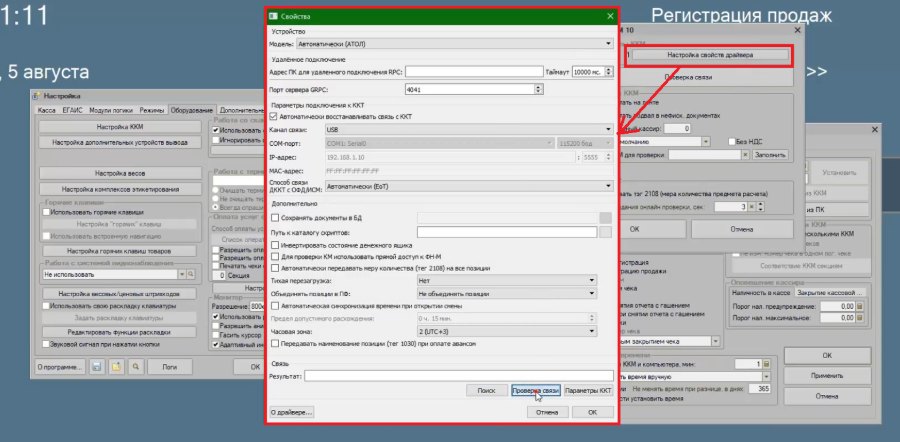This screenshot has width=900, height=442.
Task: Click the О программе... button
Action: pyautogui.click(x=60, y=366)
